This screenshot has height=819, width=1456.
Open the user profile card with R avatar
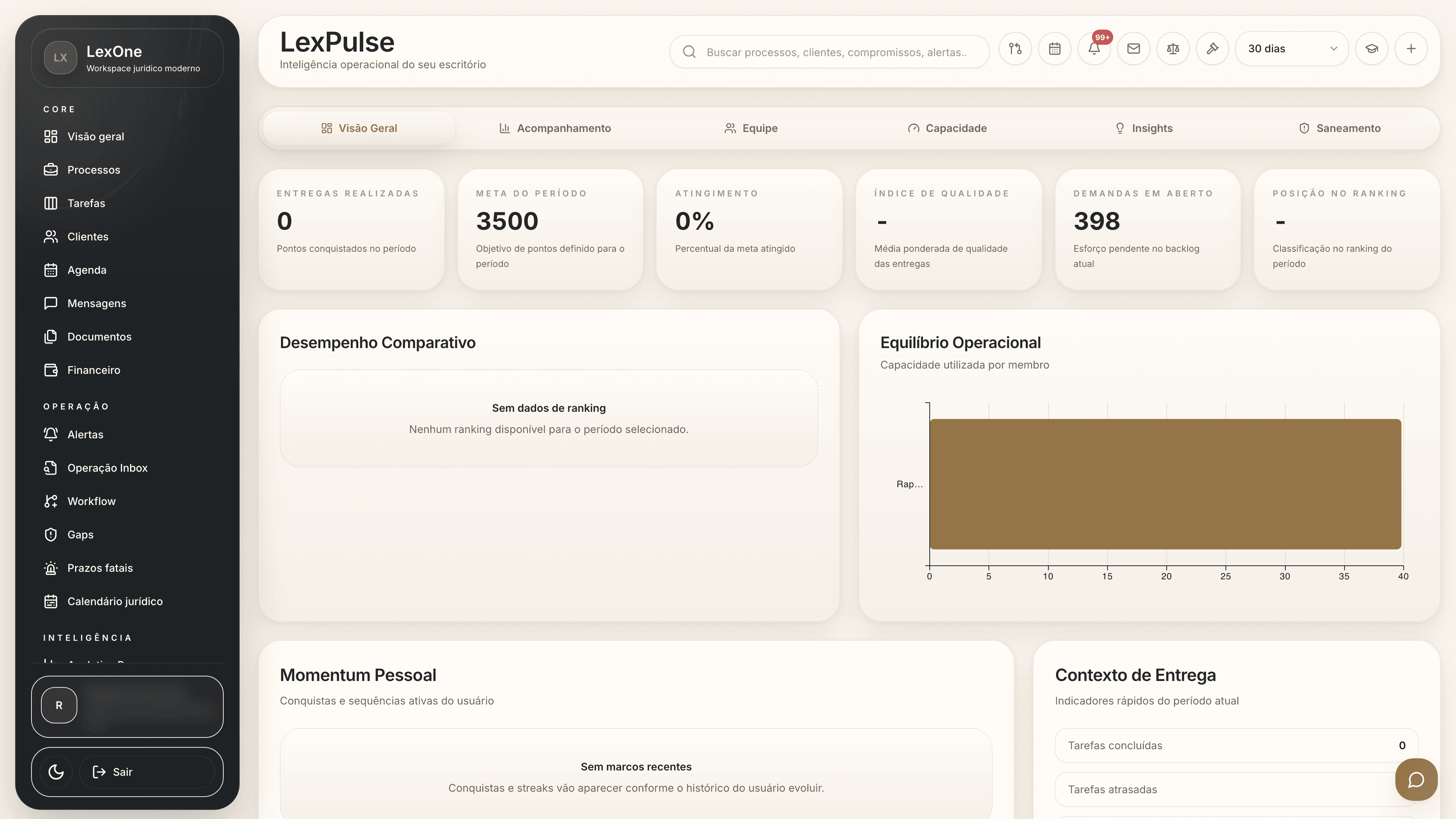127,706
